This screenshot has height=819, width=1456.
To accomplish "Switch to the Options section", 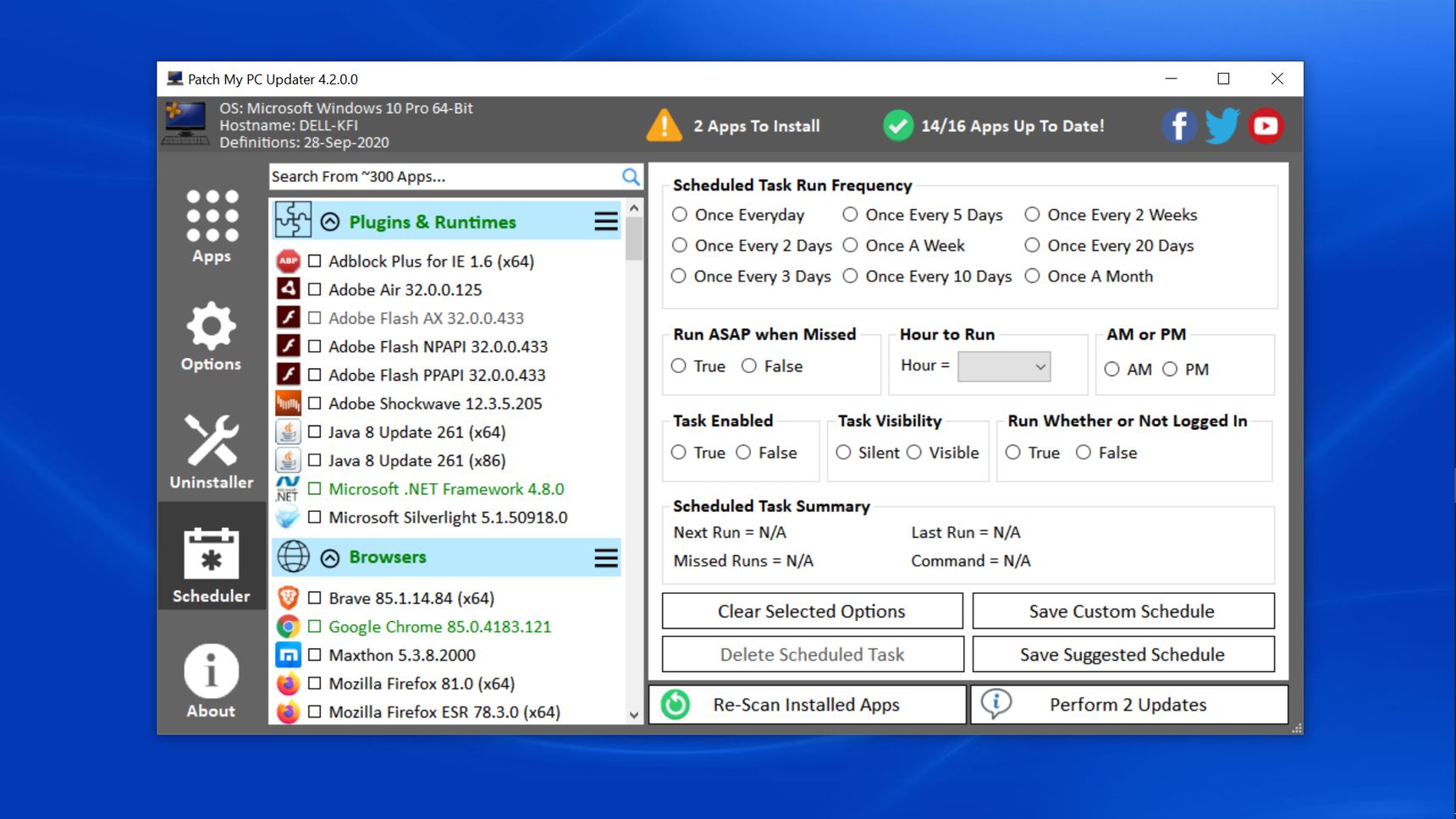I will (212, 337).
